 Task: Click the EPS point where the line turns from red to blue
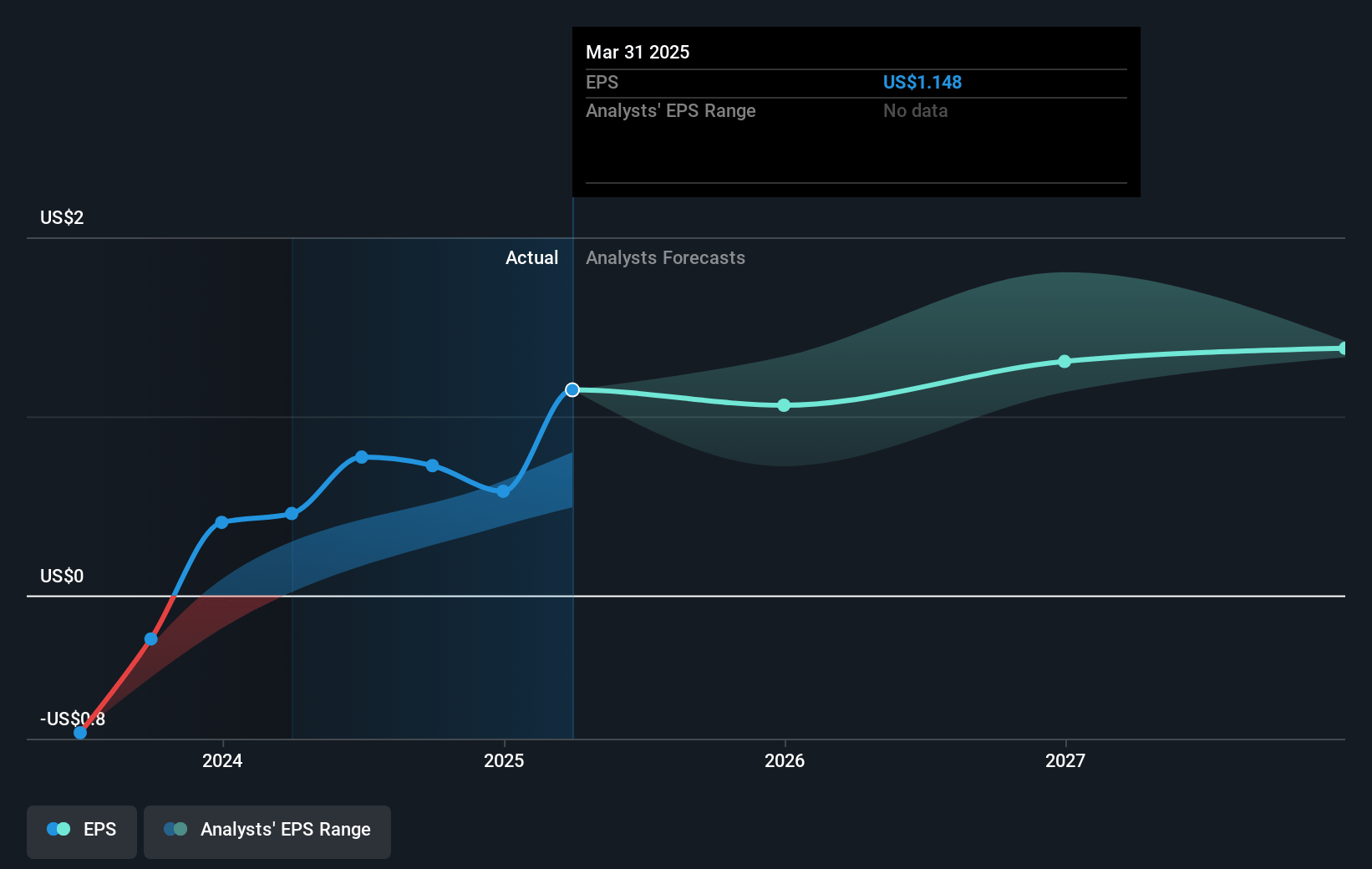click(150, 639)
